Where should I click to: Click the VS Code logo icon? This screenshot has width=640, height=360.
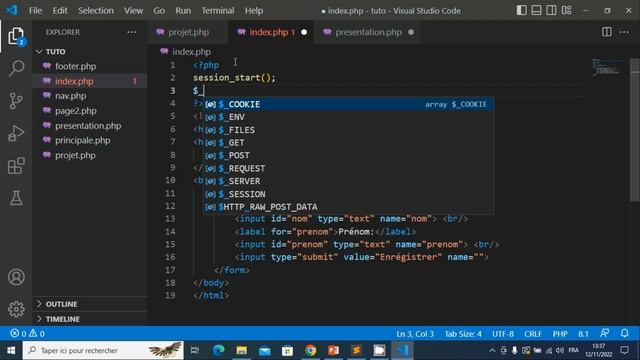12,10
